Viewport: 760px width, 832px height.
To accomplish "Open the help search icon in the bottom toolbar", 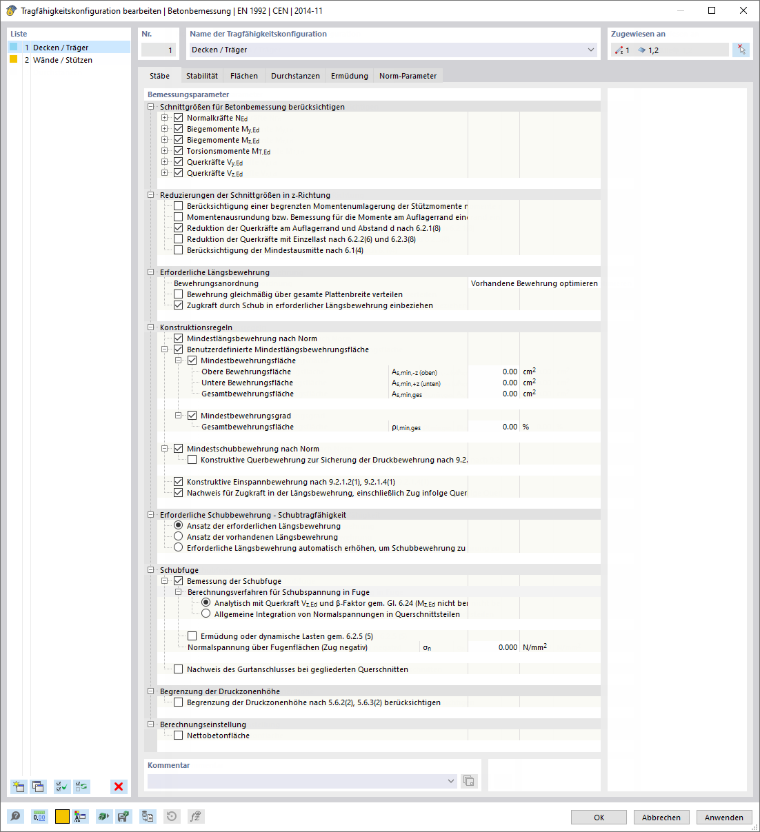I will click(x=16, y=816).
